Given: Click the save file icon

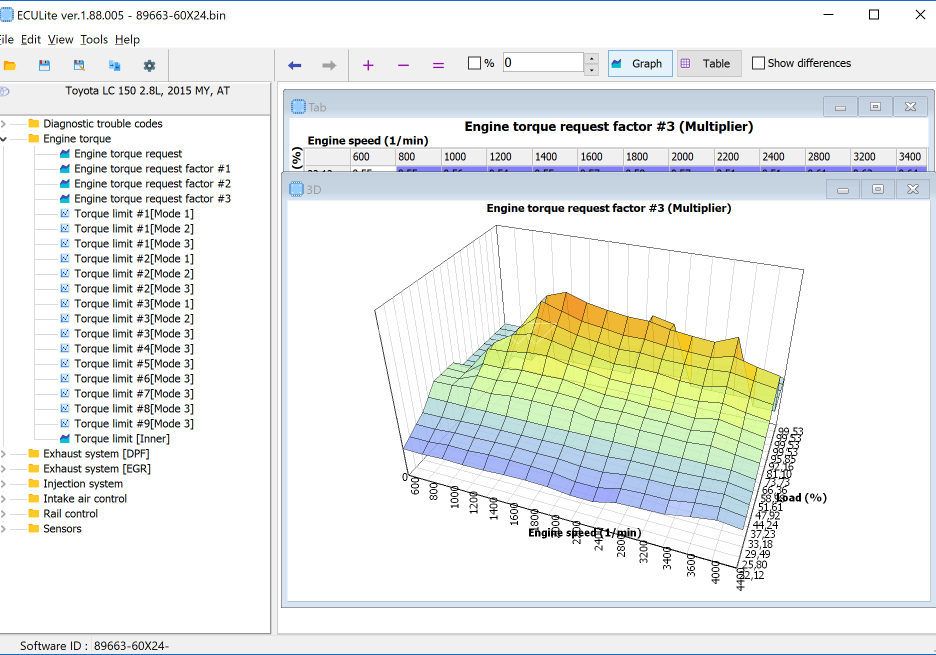Looking at the screenshot, I should (44, 65).
